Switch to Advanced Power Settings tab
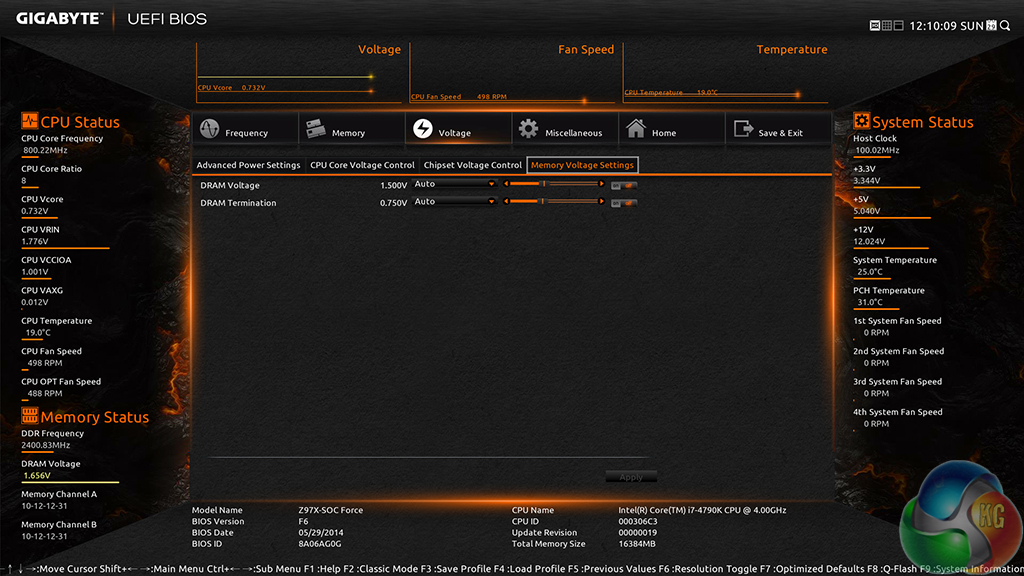This screenshot has width=1024, height=576. click(x=248, y=165)
